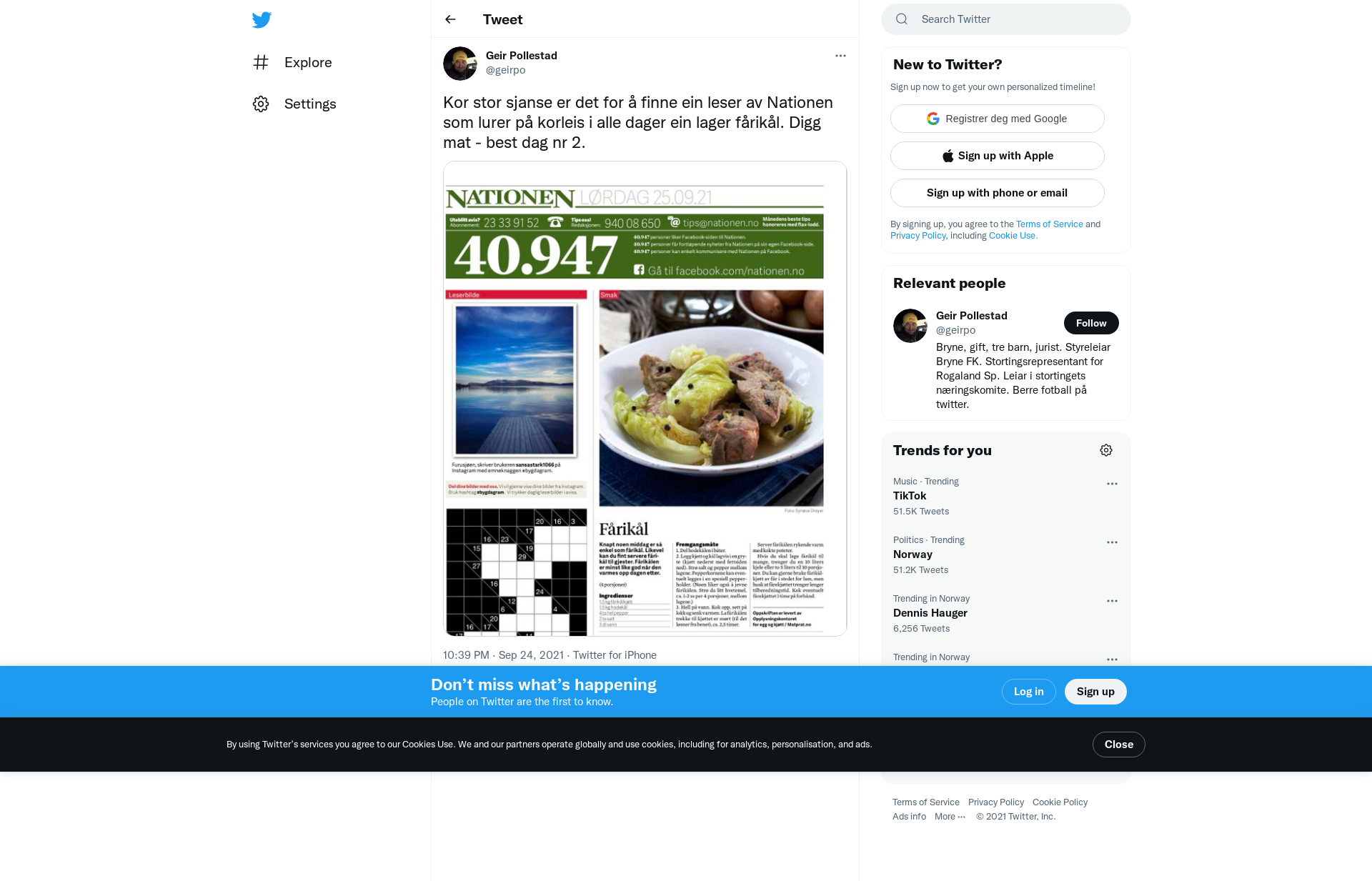Click Sign up with Apple
Viewport: 1372px width, 881px height.
point(998,156)
